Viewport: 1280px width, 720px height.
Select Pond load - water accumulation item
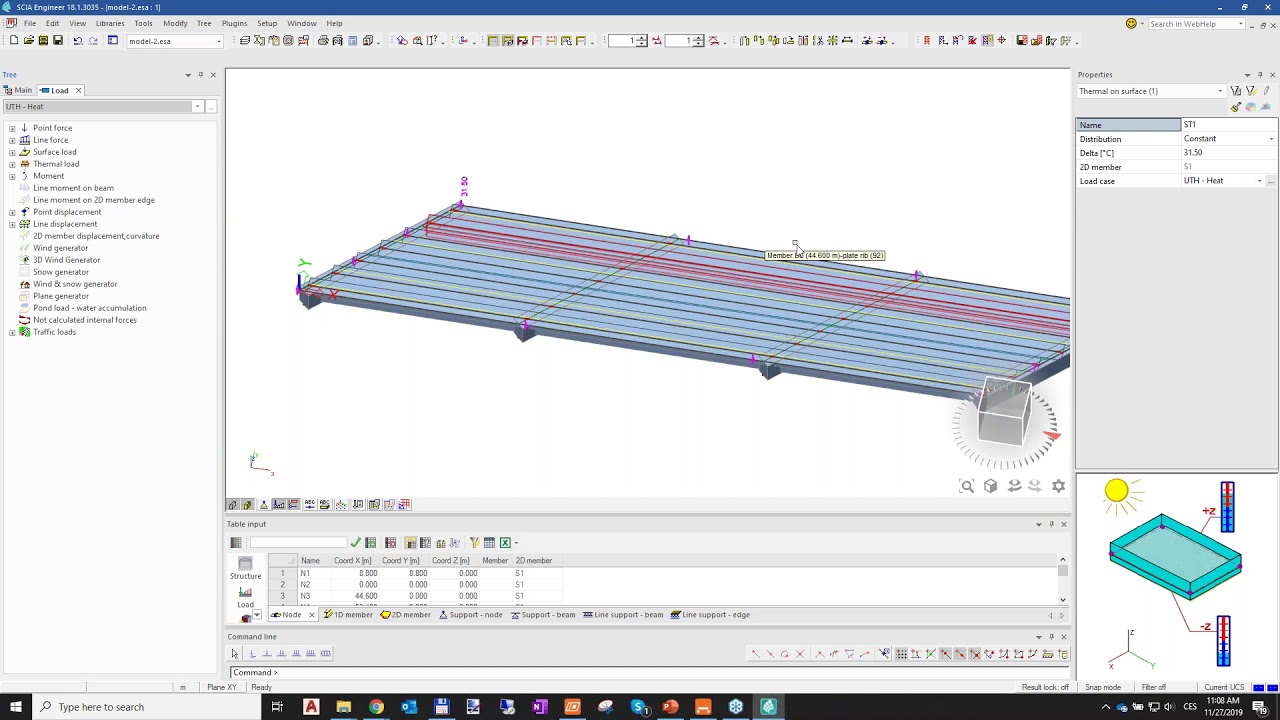pyautogui.click(x=89, y=308)
